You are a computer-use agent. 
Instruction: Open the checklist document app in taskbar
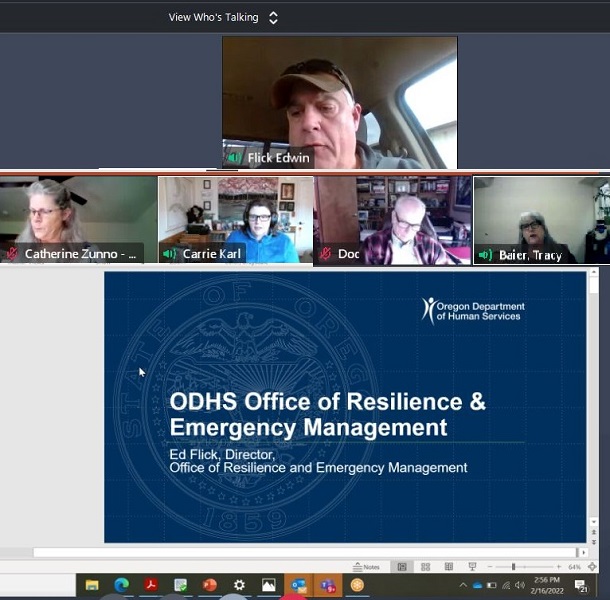(180, 585)
